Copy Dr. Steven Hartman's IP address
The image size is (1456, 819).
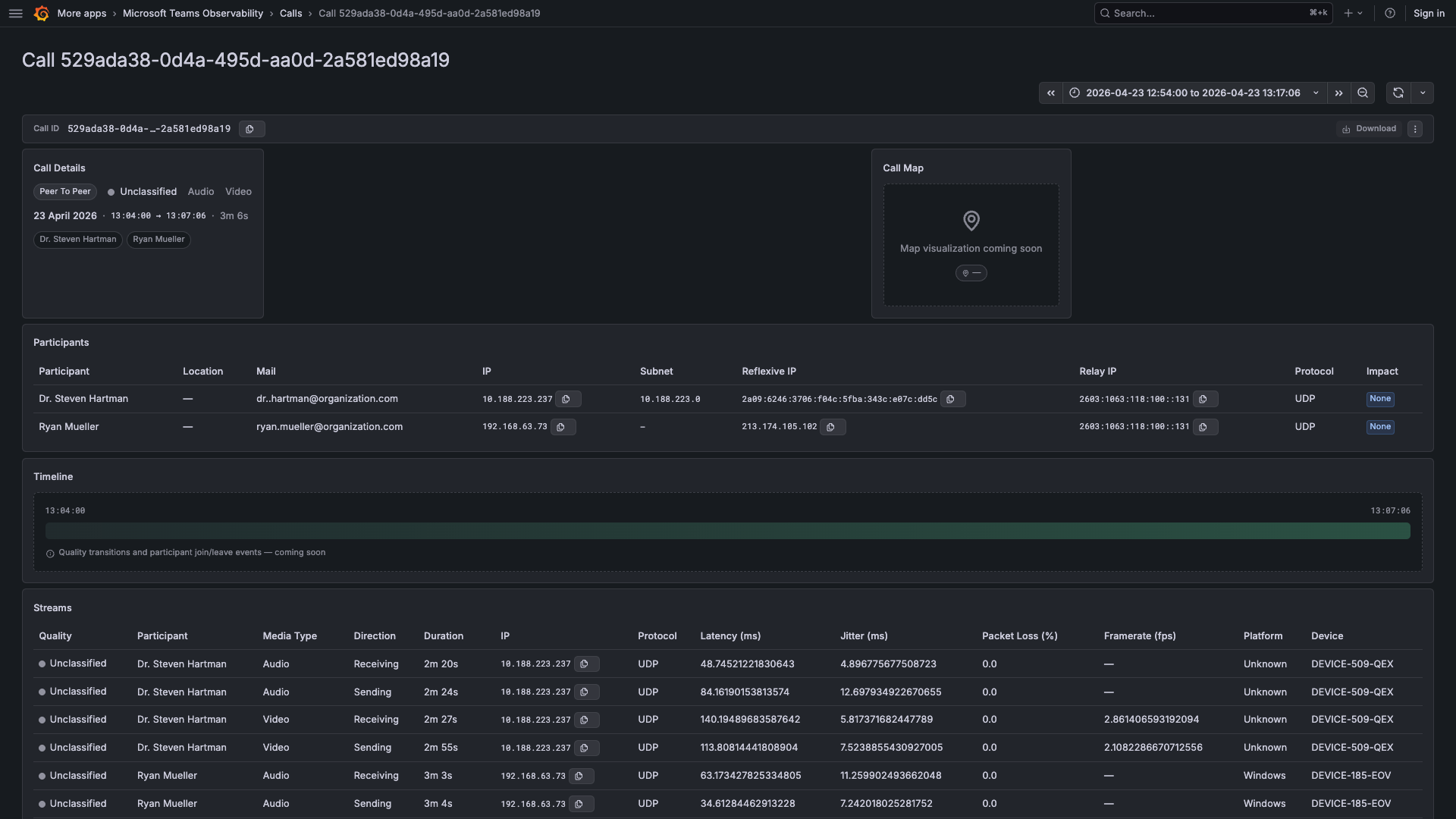(x=566, y=399)
